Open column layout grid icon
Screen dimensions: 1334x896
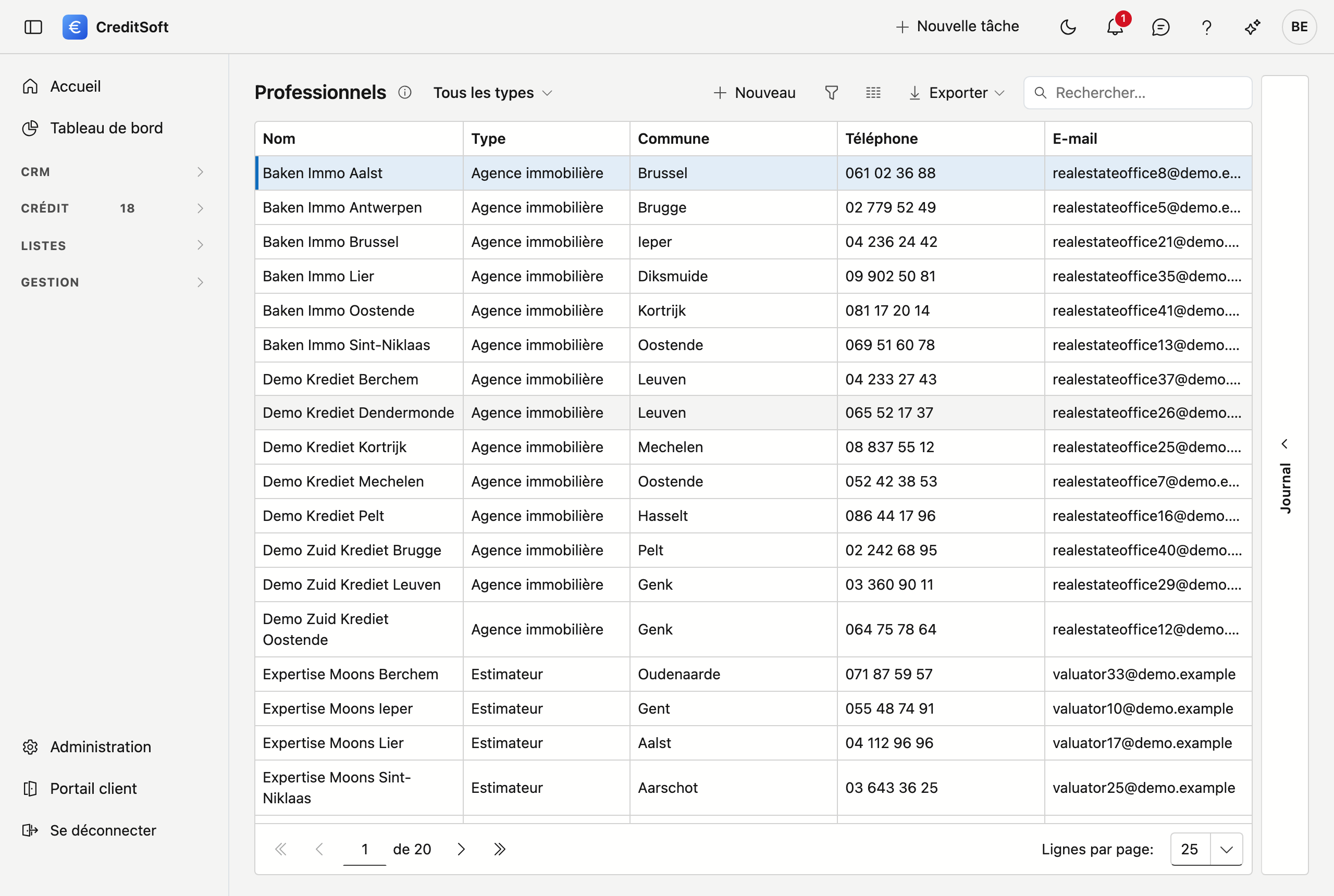point(873,93)
